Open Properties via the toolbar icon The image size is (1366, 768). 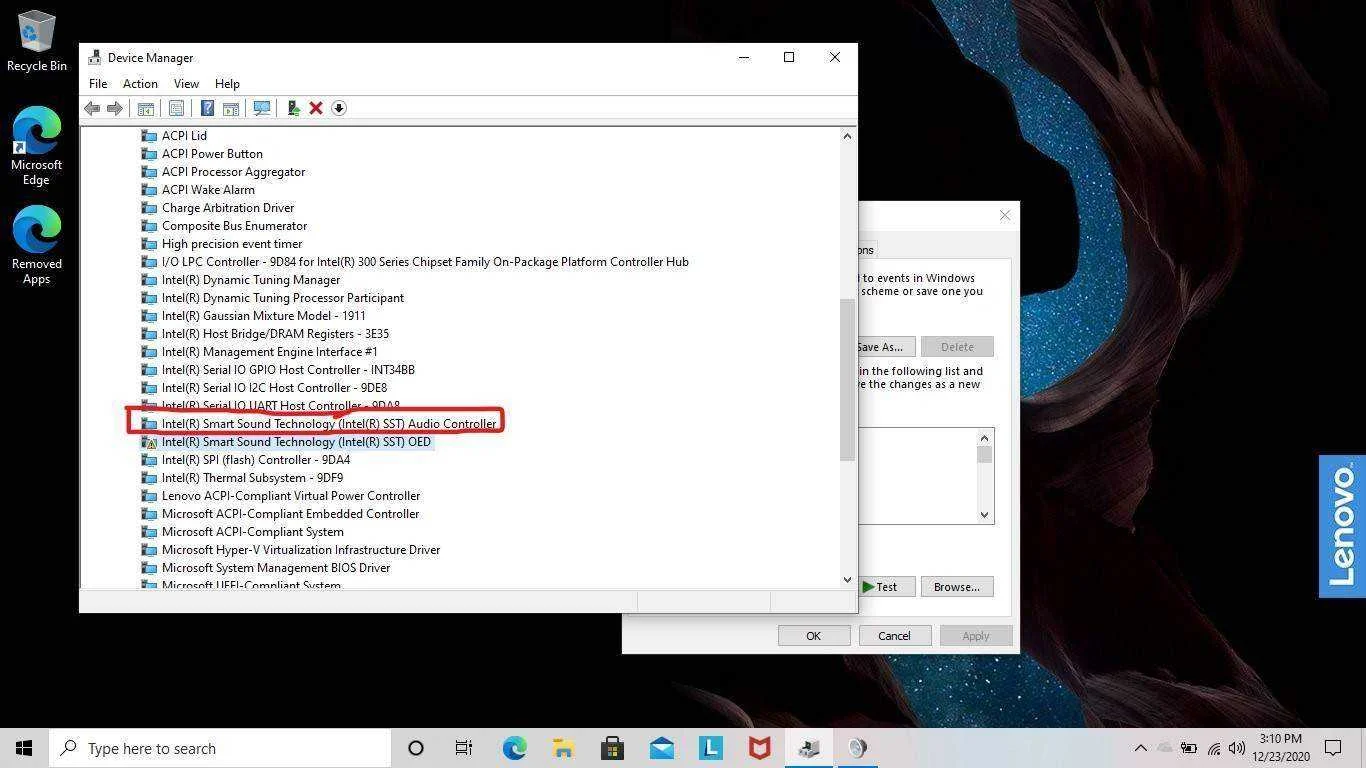(176, 108)
